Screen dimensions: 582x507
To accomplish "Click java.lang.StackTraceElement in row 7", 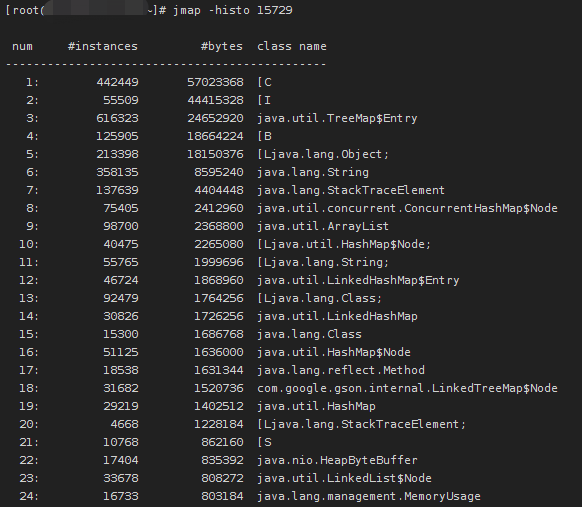I will tap(351, 190).
